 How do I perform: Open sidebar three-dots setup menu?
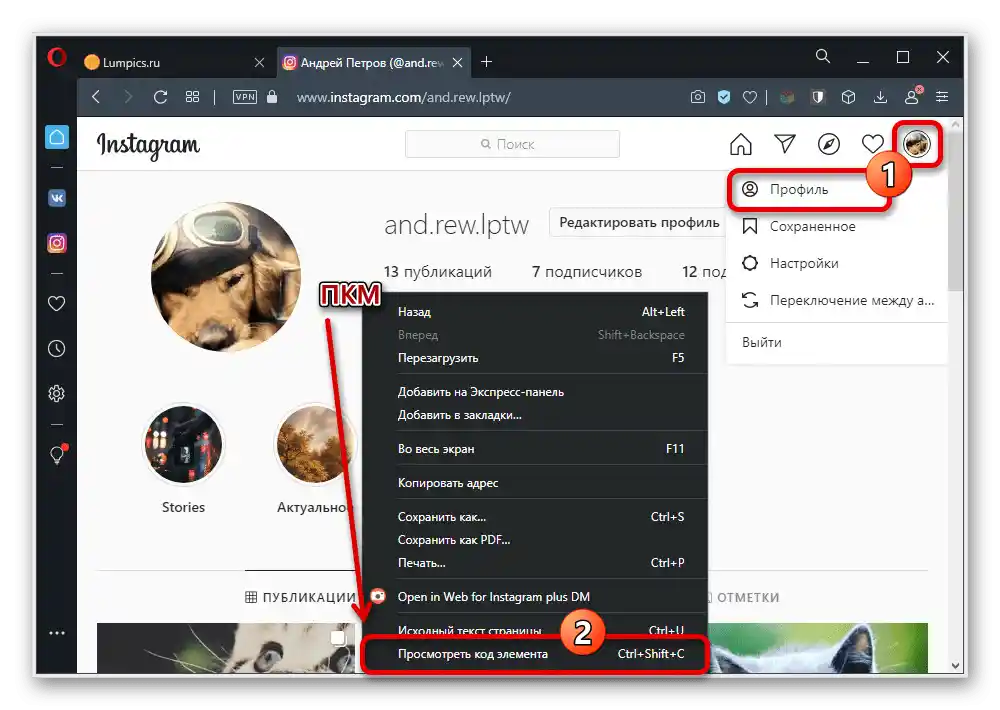[x=57, y=633]
